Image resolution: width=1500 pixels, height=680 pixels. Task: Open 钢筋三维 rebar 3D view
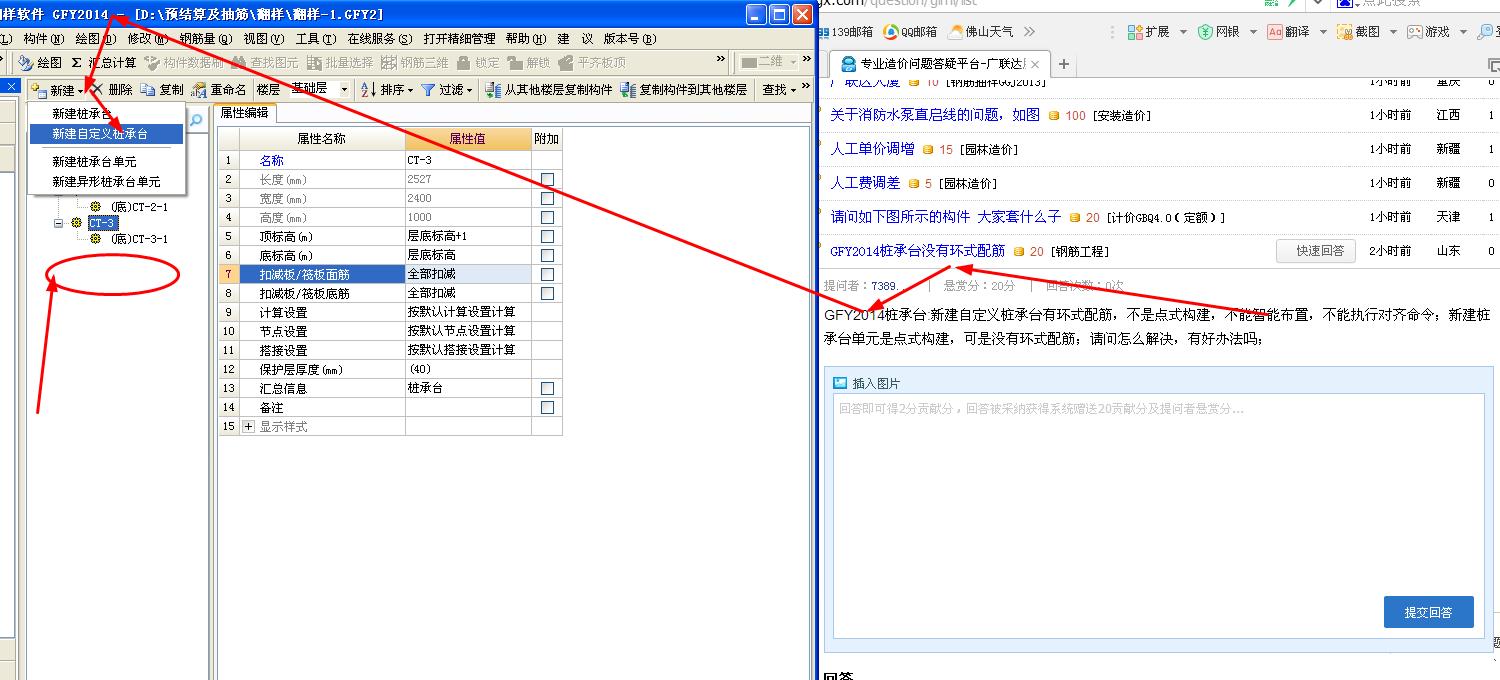point(415,63)
